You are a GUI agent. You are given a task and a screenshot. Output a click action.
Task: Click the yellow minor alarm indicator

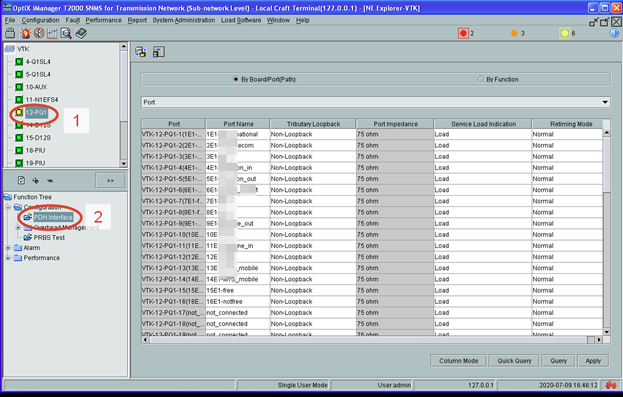pos(565,33)
